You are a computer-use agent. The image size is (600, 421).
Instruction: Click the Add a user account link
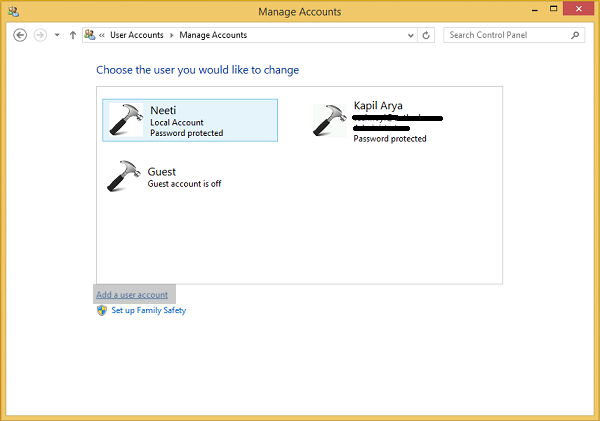132,295
